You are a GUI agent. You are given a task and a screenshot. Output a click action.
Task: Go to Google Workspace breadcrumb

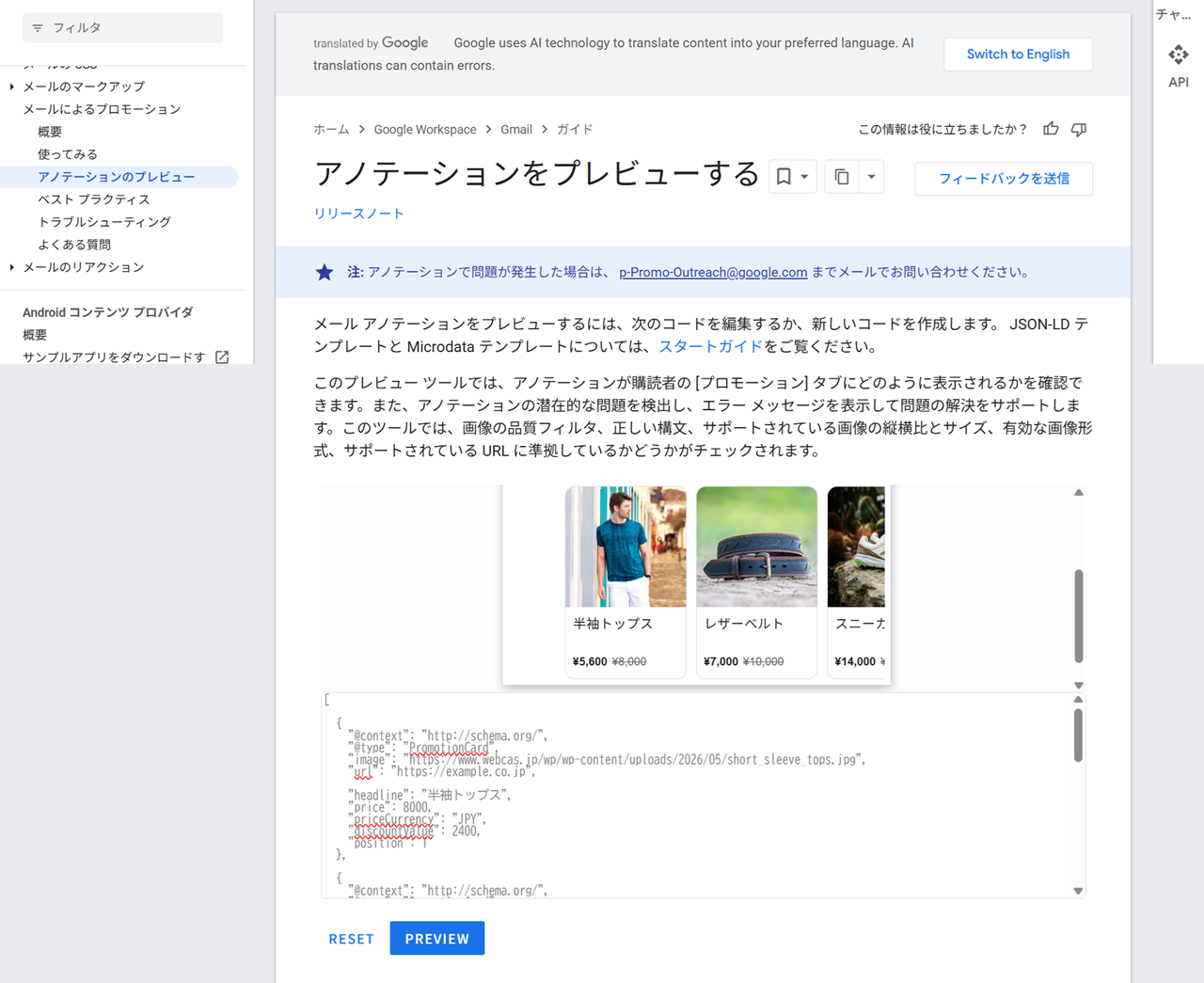(x=425, y=130)
